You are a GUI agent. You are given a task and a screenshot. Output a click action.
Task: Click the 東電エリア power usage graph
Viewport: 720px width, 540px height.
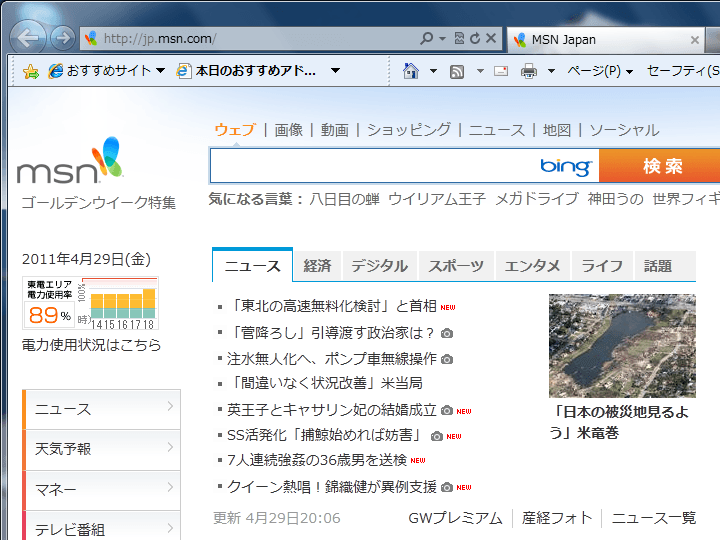coord(90,303)
